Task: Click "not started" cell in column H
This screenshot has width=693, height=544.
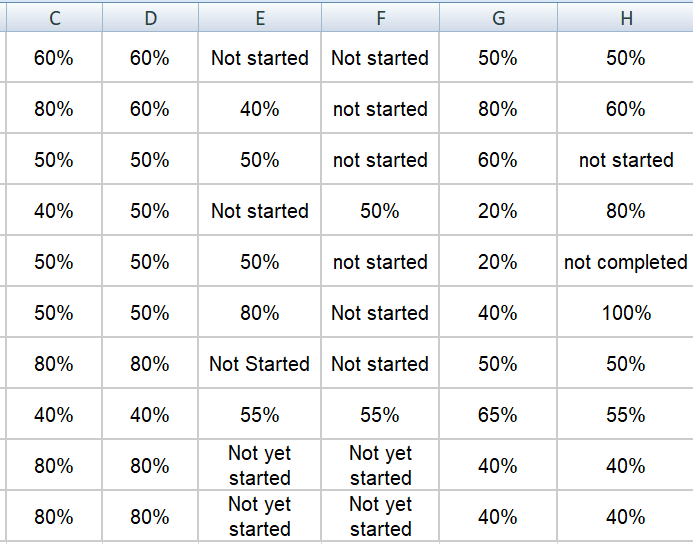Action: [x=625, y=160]
